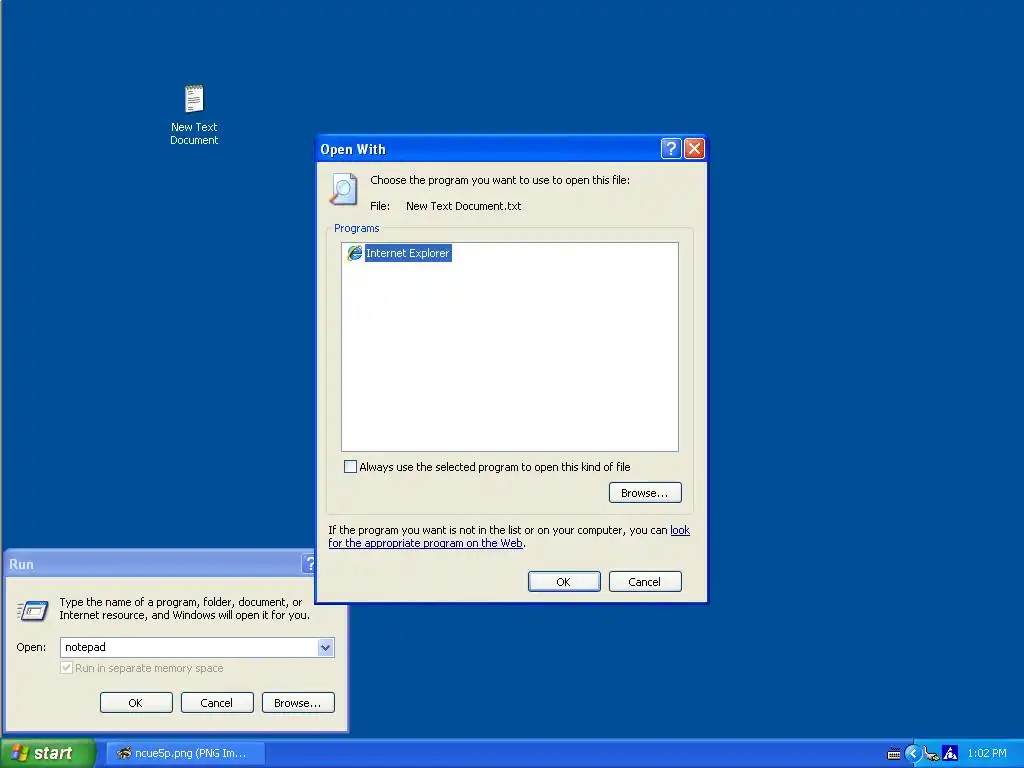Click the Safely Remove Hardware tray icon
The width and height of the screenshot is (1024, 768).
(x=932, y=754)
